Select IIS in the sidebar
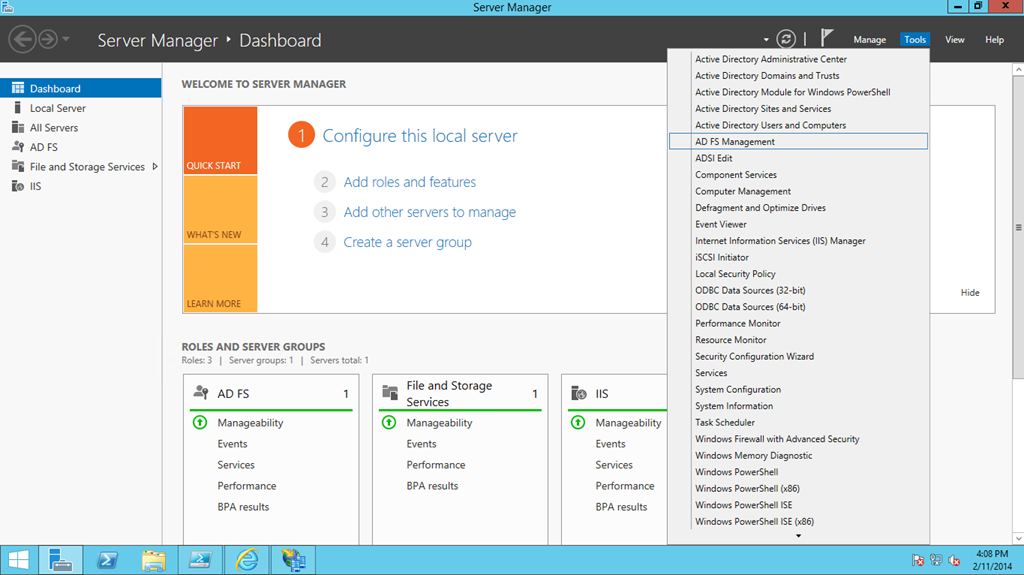1024x575 pixels. tap(80, 186)
